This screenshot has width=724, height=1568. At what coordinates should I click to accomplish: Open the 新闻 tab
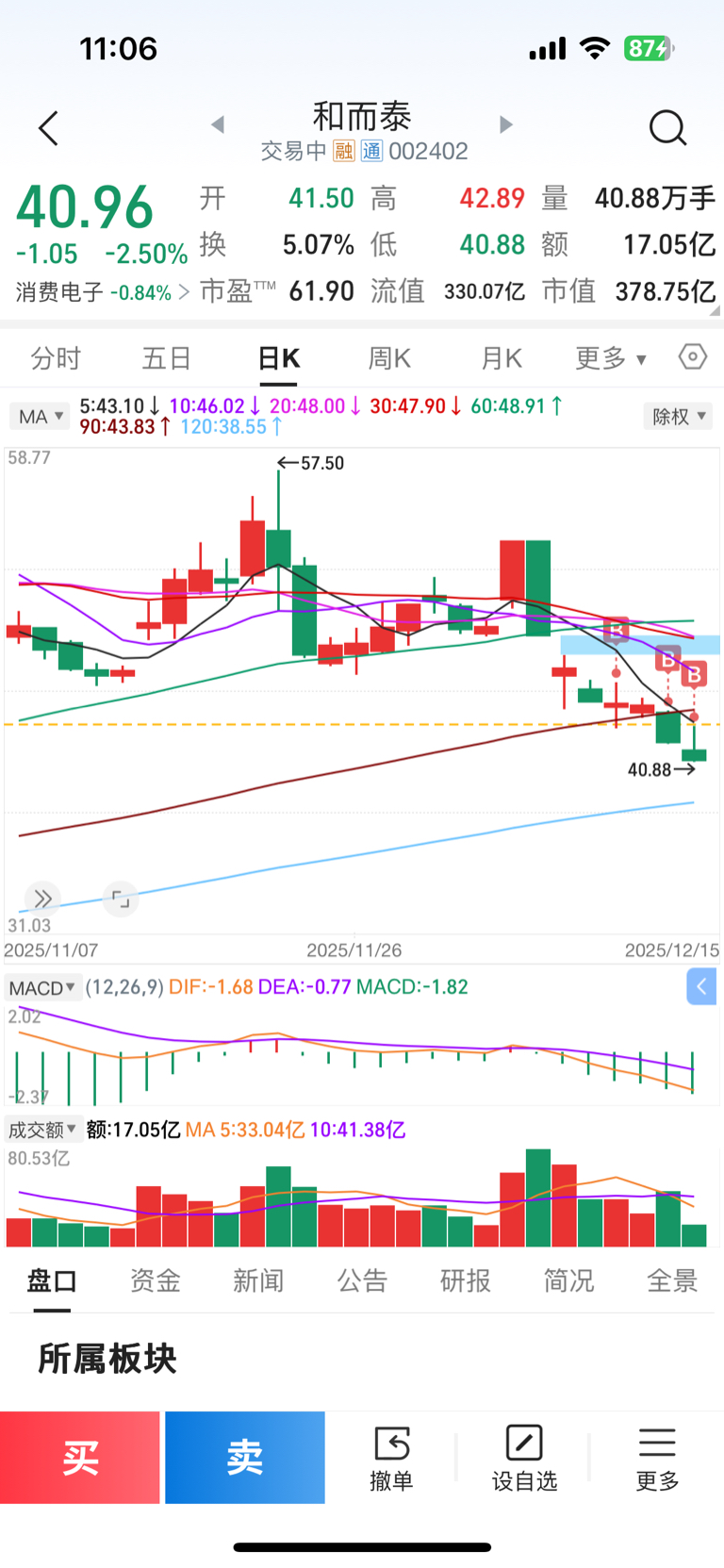258,1280
